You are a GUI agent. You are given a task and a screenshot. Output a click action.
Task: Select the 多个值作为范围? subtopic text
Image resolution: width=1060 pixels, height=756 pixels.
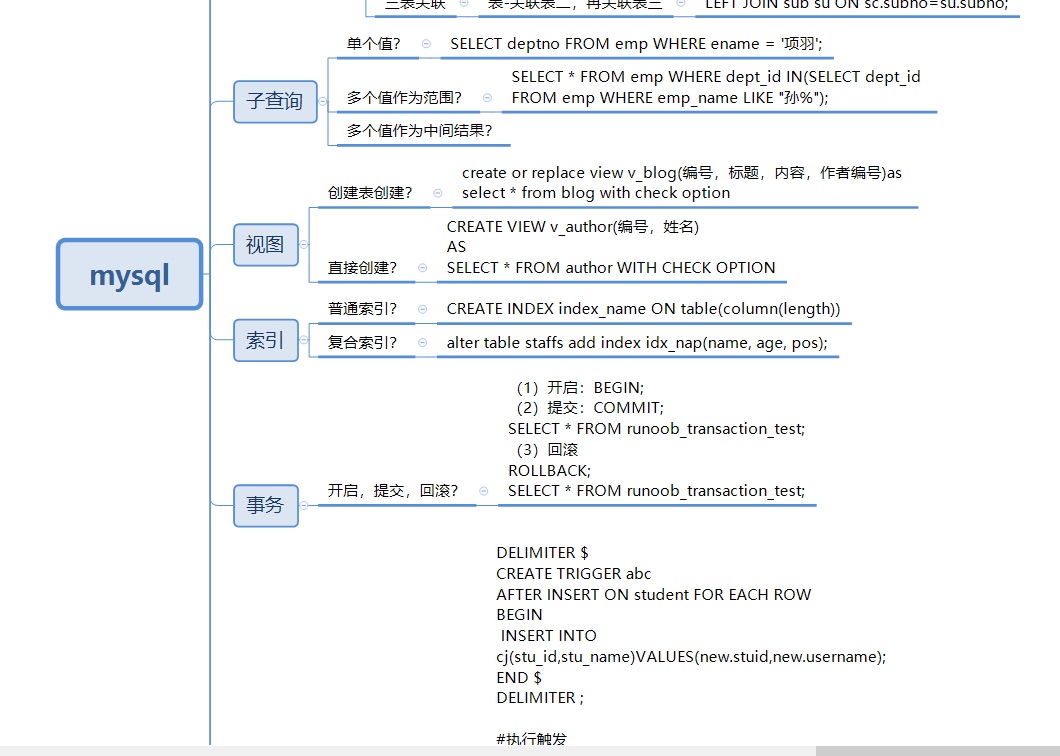[x=404, y=98]
